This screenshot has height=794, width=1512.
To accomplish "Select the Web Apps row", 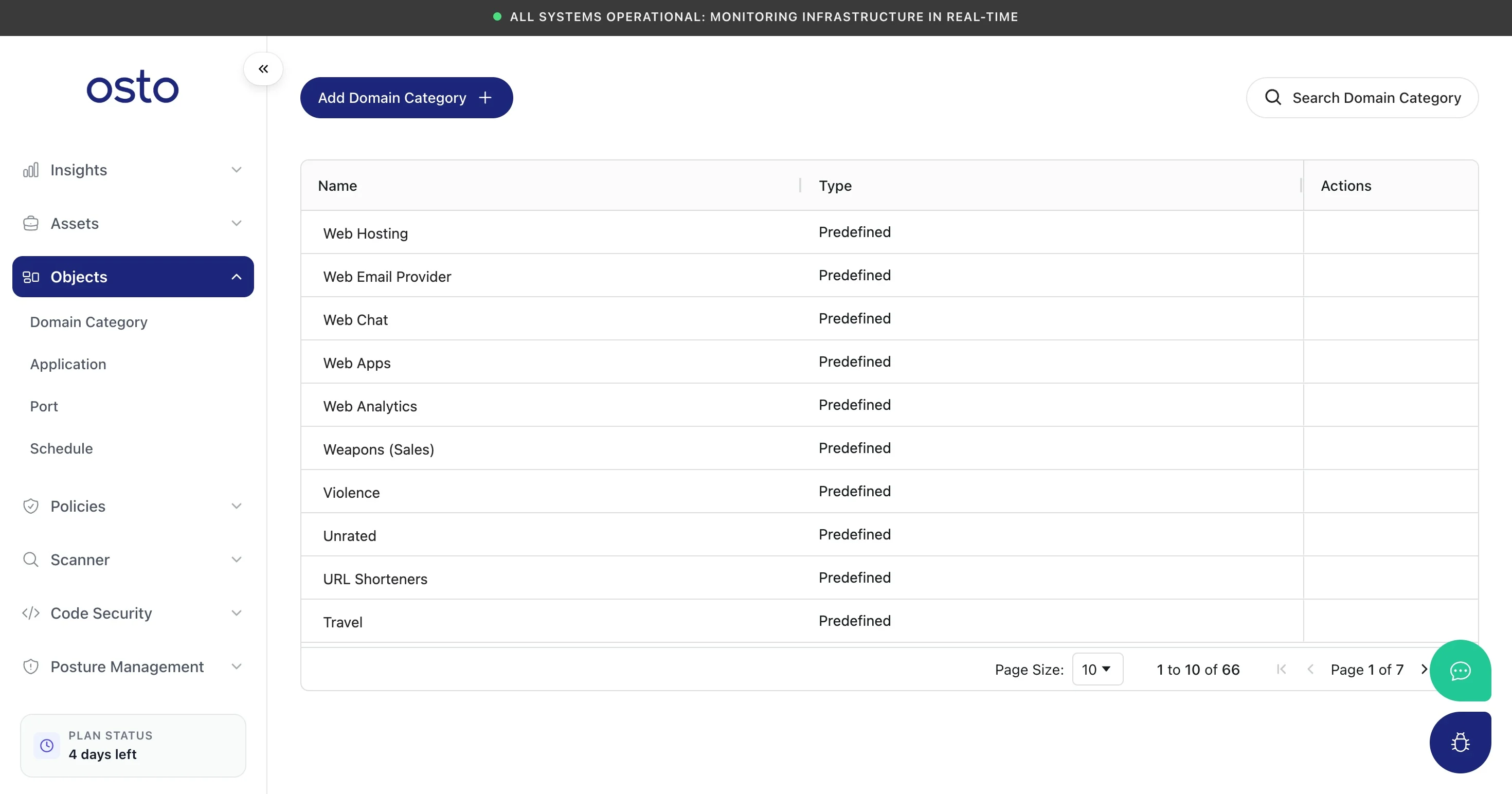I will tap(889, 362).
